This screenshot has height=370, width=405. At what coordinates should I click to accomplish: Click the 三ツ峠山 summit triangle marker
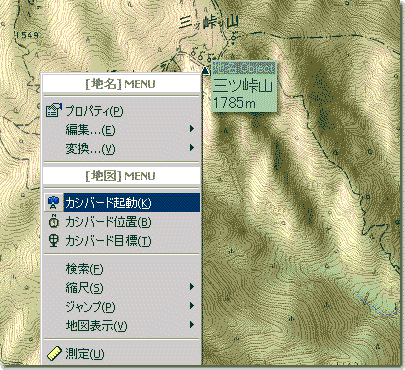[206, 71]
